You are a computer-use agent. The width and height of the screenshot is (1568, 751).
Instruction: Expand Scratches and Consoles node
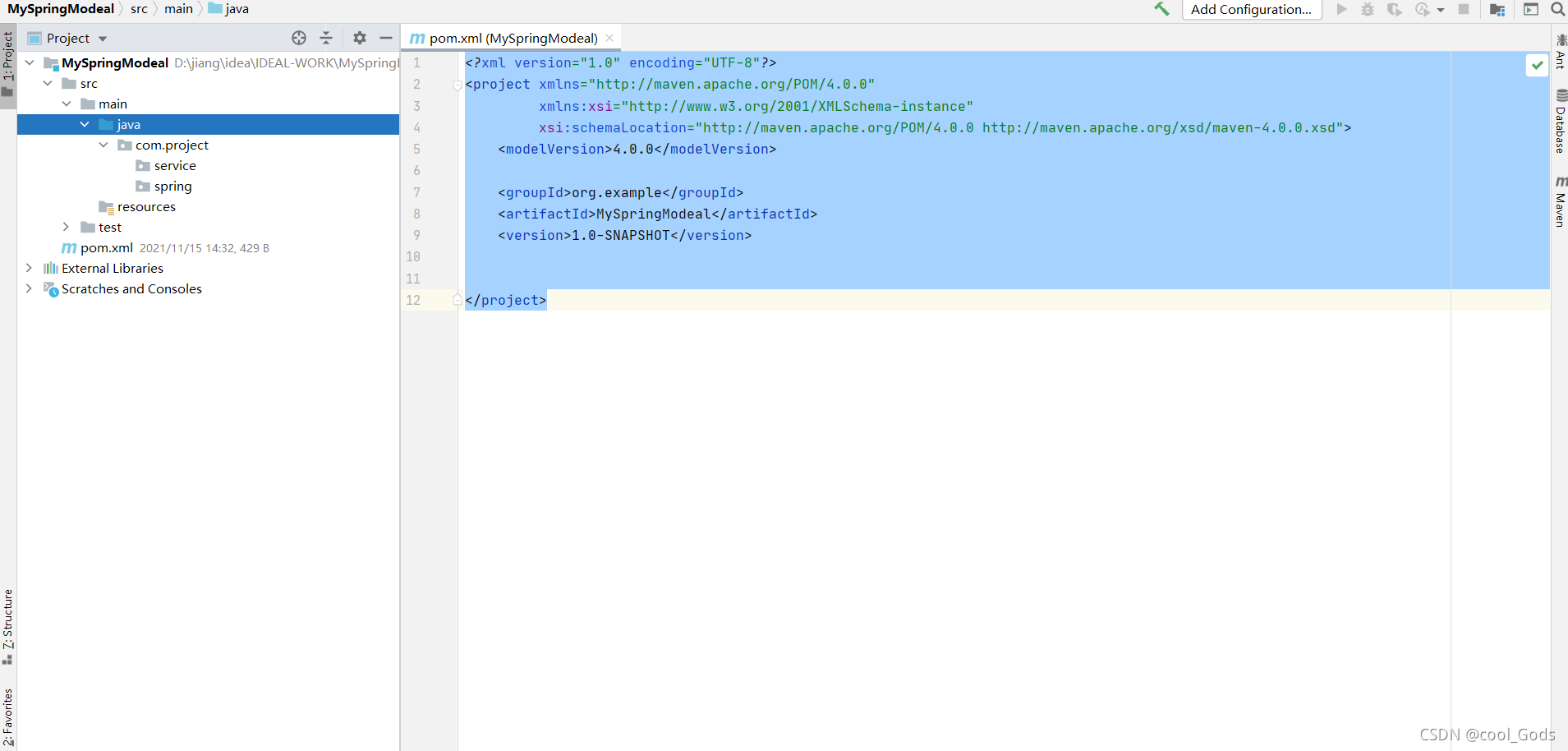[x=30, y=288]
